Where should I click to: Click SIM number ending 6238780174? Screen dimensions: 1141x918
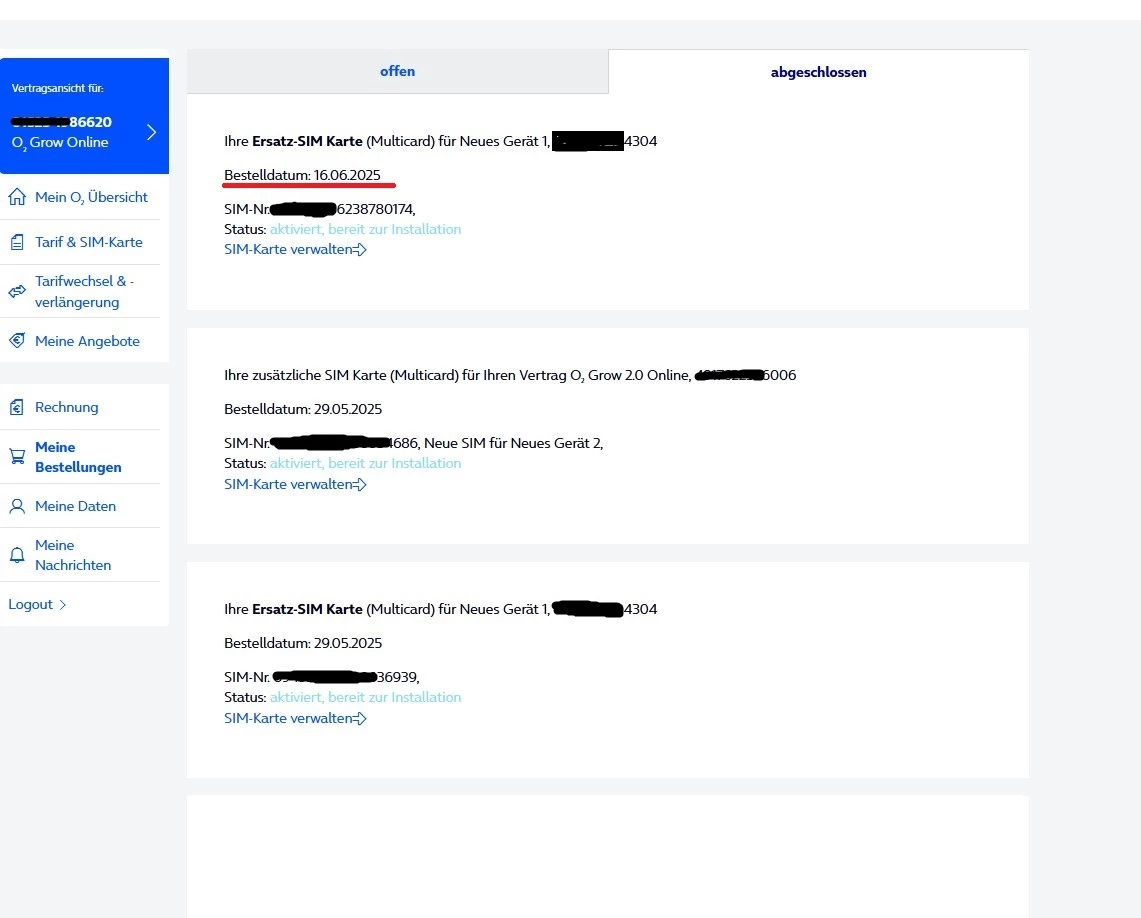(x=319, y=209)
